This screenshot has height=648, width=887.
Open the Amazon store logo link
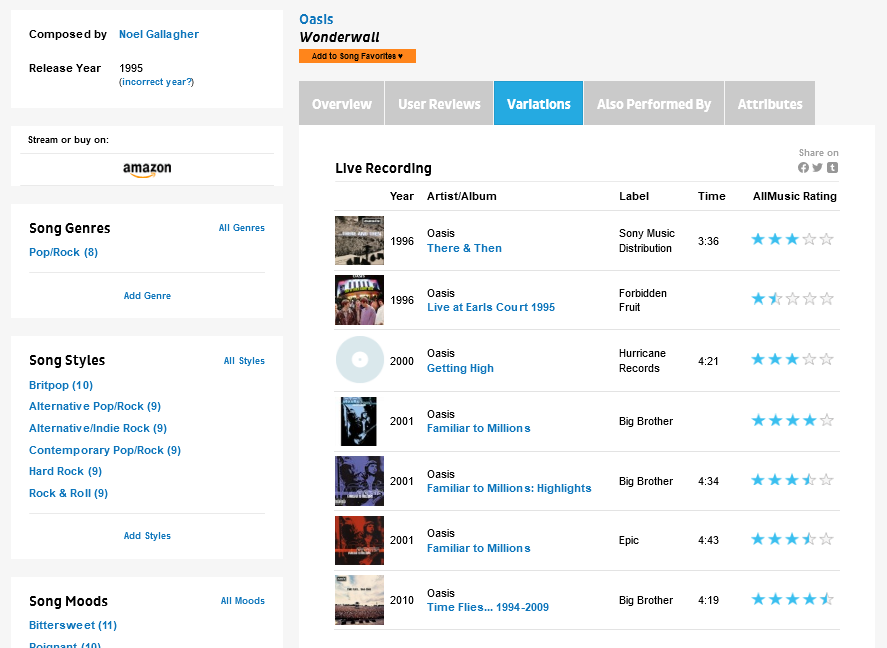[147, 169]
